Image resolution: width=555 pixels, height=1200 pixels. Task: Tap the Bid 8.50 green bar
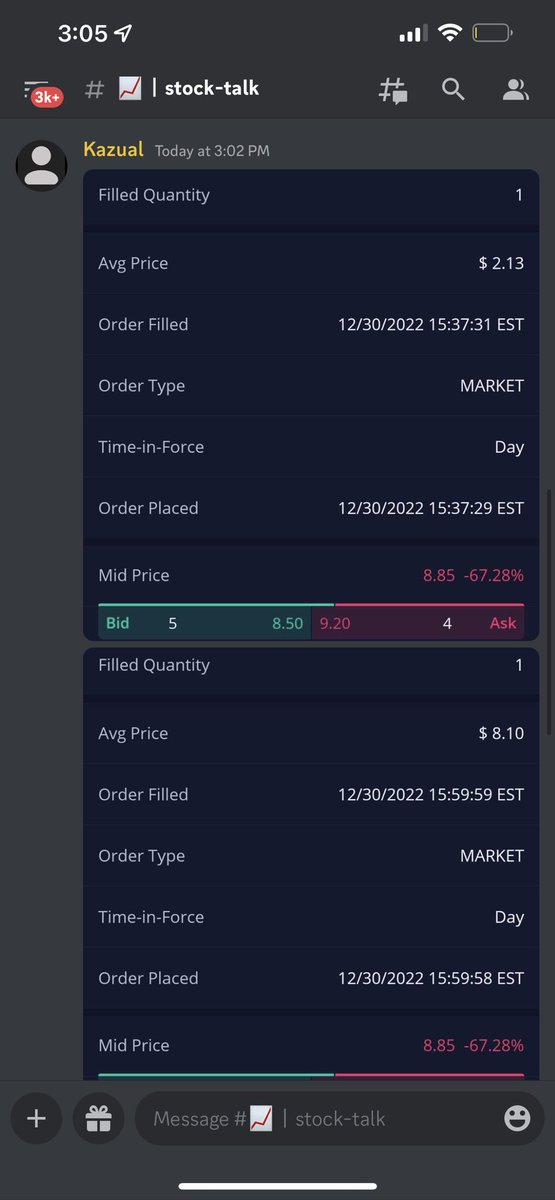(205, 623)
